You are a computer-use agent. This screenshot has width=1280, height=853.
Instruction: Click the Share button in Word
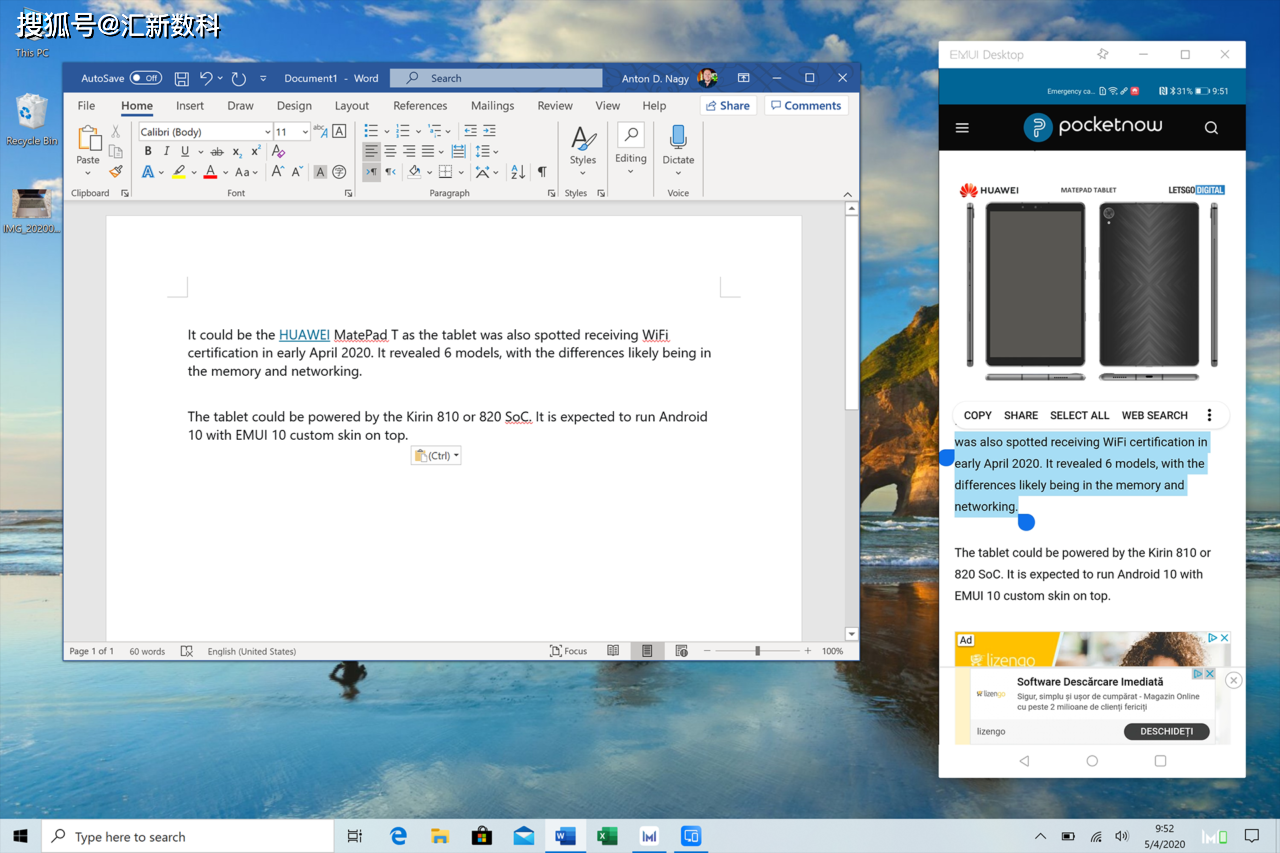(x=728, y=105)
